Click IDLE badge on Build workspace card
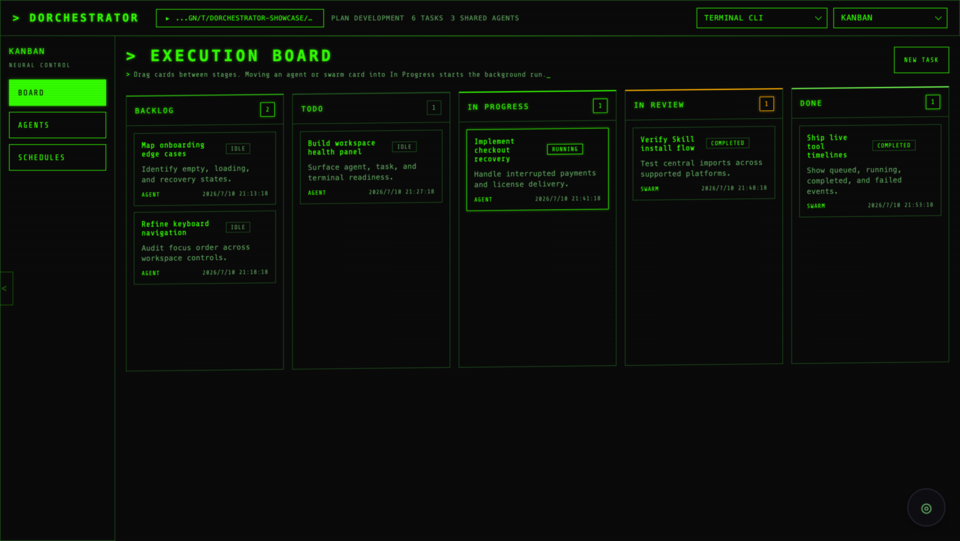This screenshot has height=541, width=960. coord(404,147)
